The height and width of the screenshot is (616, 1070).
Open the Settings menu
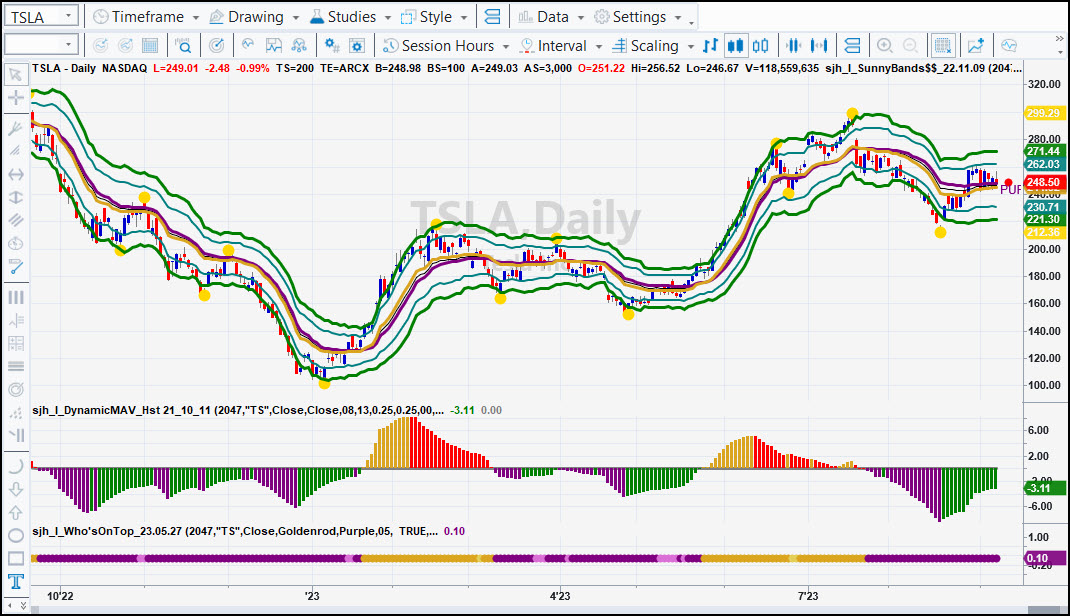pos(630,16)
